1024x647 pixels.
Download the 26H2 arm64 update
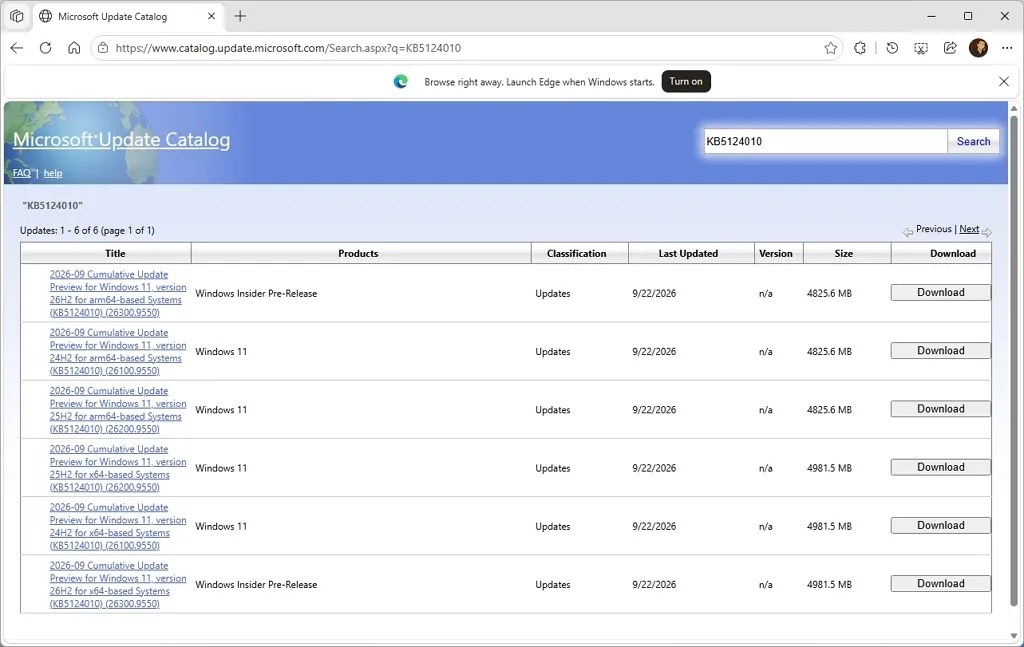pyautogui.click(x=940, y=292)
